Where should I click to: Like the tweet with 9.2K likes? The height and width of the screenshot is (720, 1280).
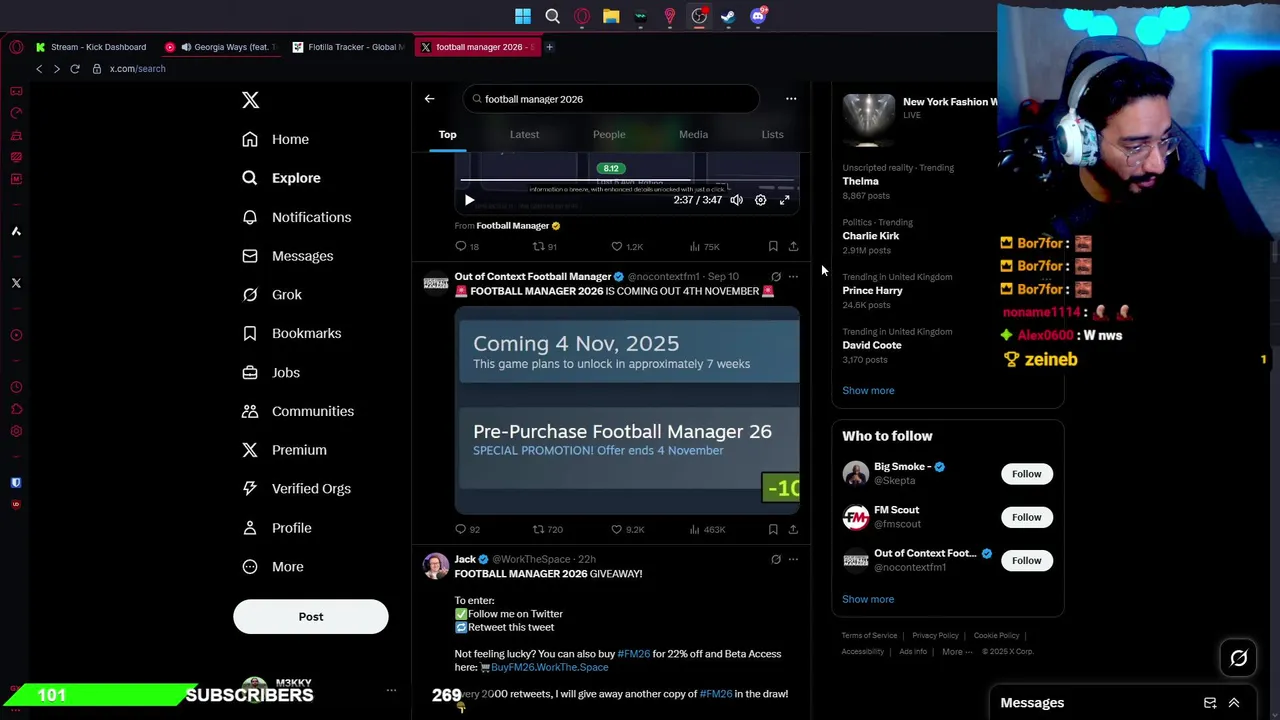(627, 529)
